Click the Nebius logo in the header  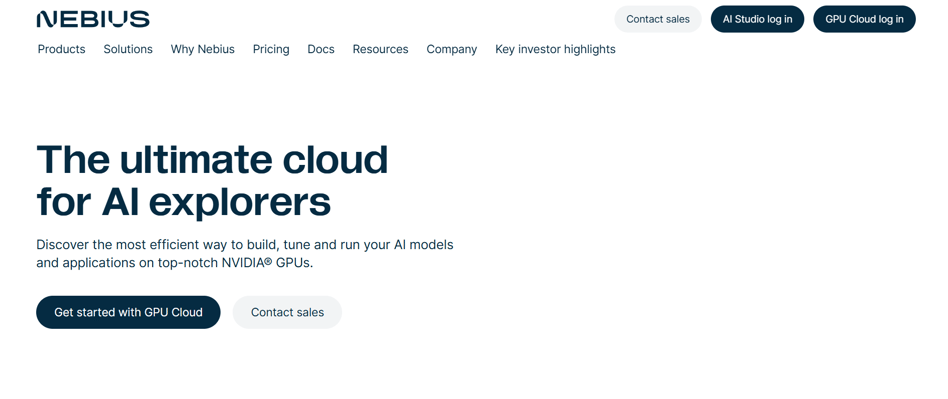(x=93, y=19)
